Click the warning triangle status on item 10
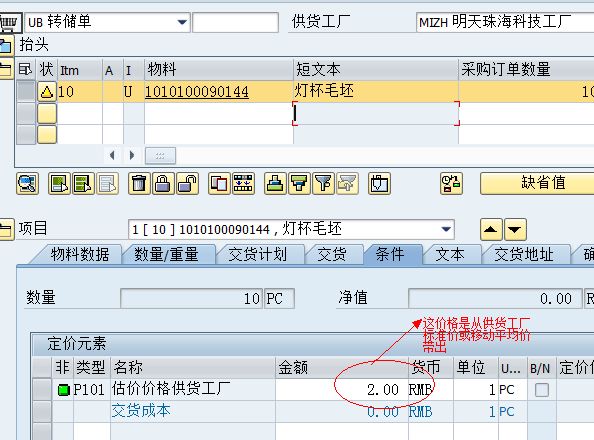The width and height of the screenshot is (594, 440). coord(47,92)
